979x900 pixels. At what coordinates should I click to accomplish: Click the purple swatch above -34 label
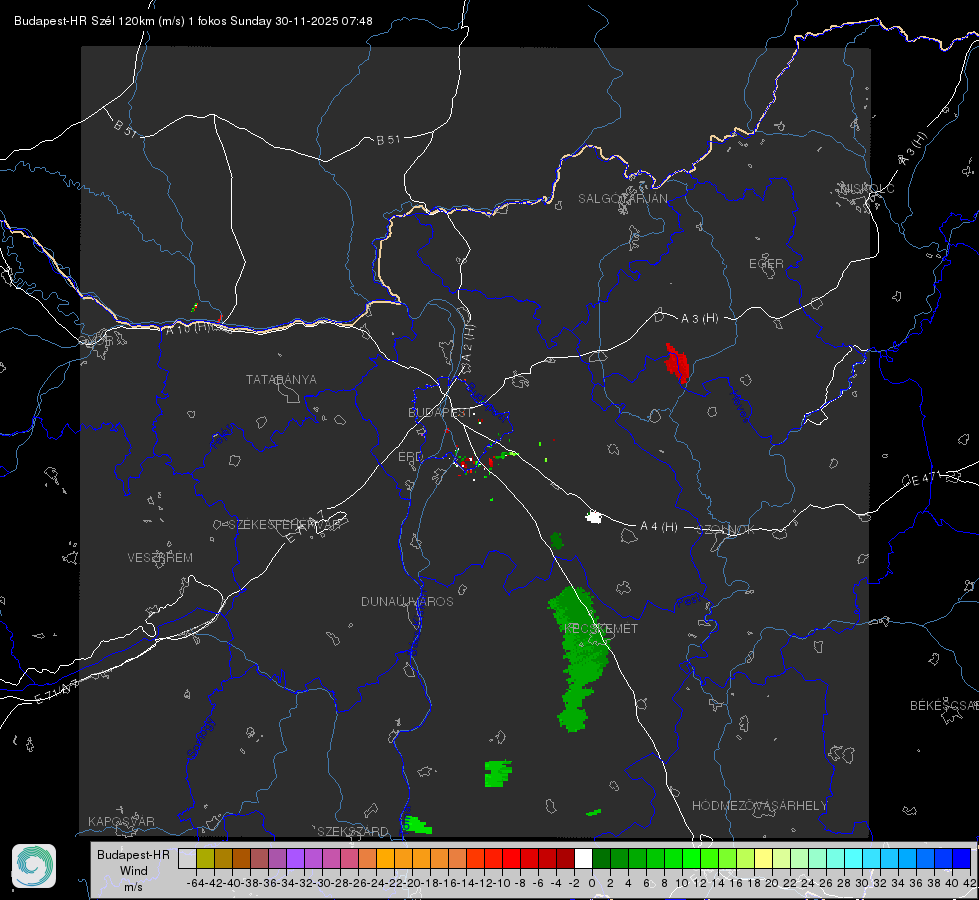[295, 858]
